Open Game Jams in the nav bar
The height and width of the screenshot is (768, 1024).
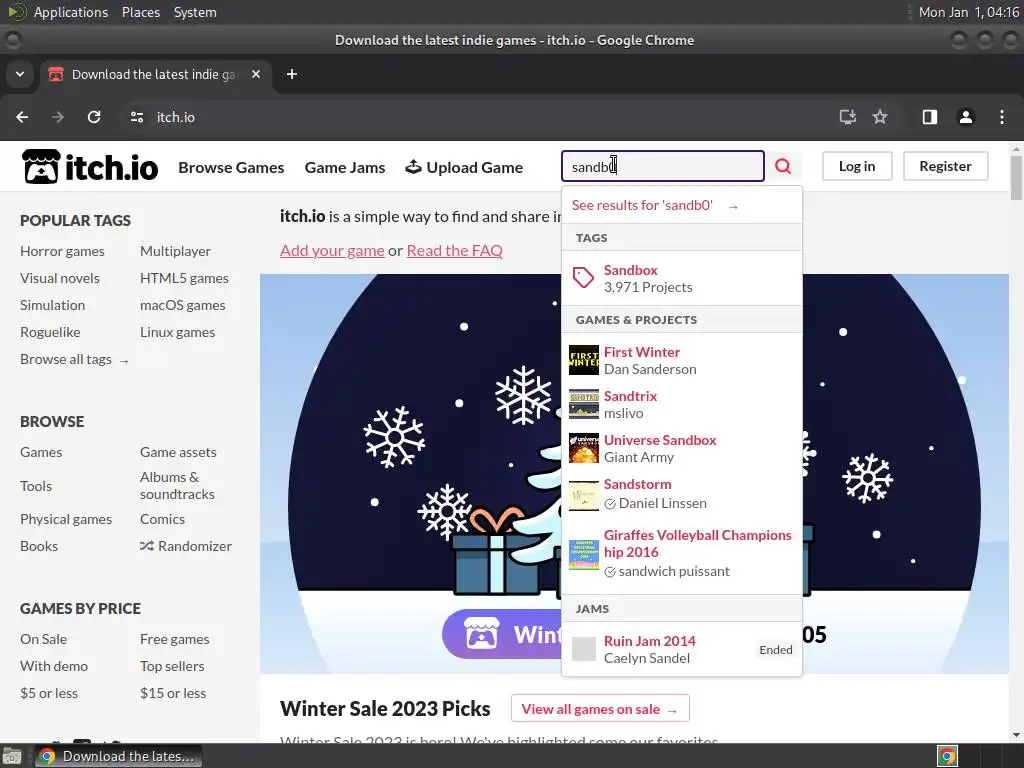[x=345, y=167]
